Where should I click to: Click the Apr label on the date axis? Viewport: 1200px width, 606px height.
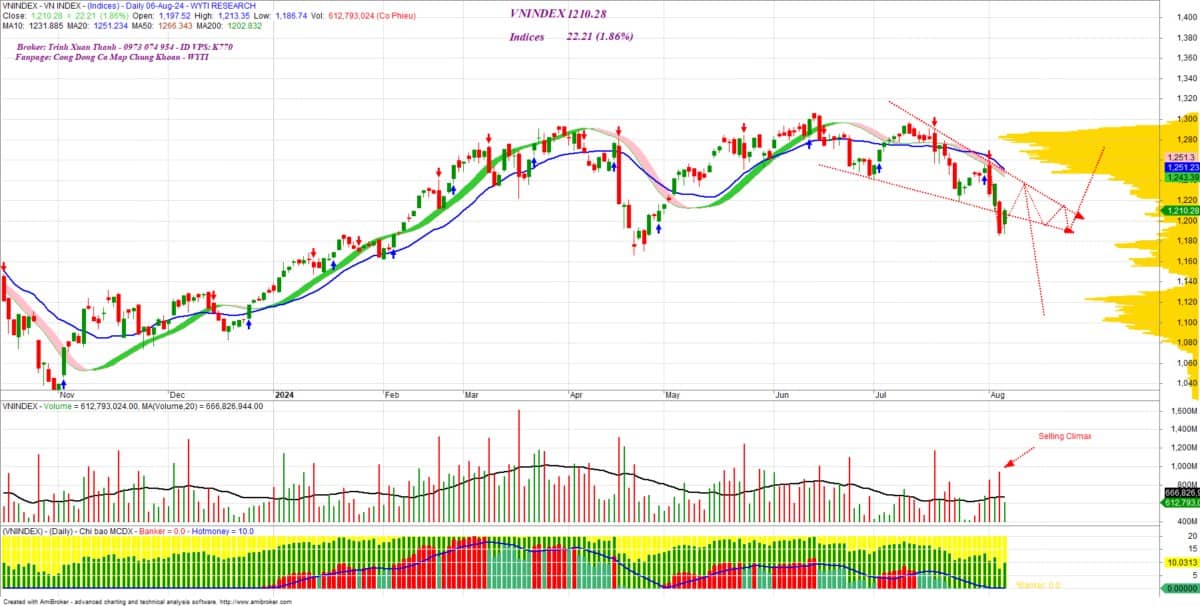click(576, 395)
